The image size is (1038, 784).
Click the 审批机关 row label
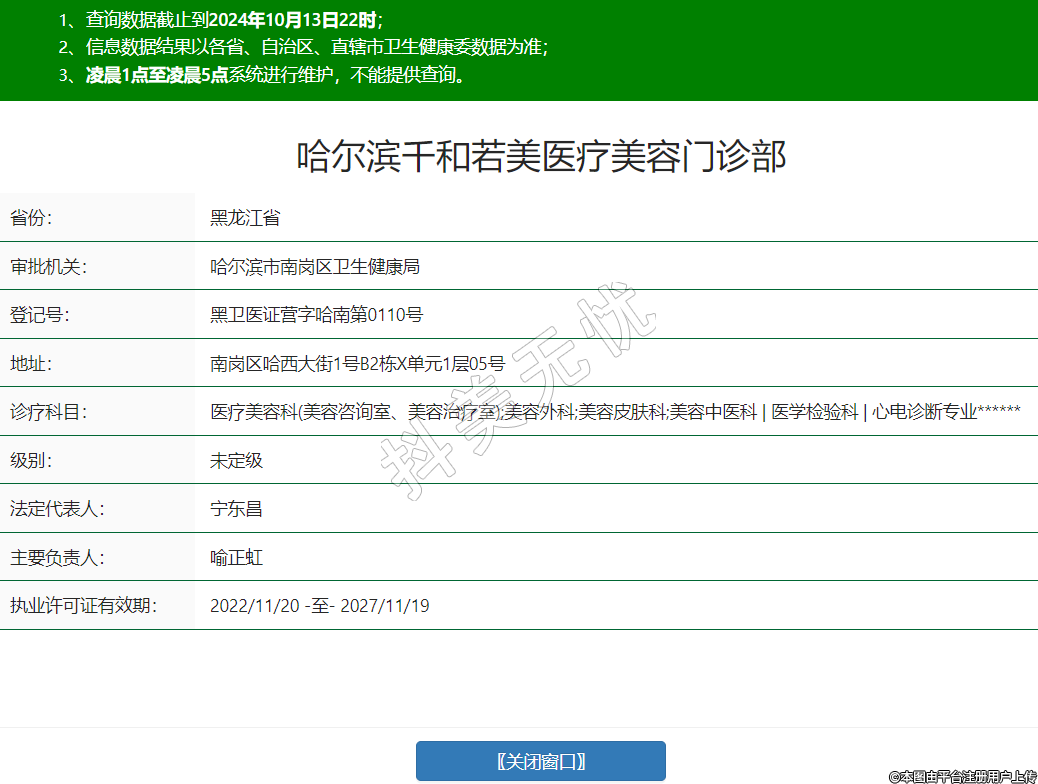point(49,267)
